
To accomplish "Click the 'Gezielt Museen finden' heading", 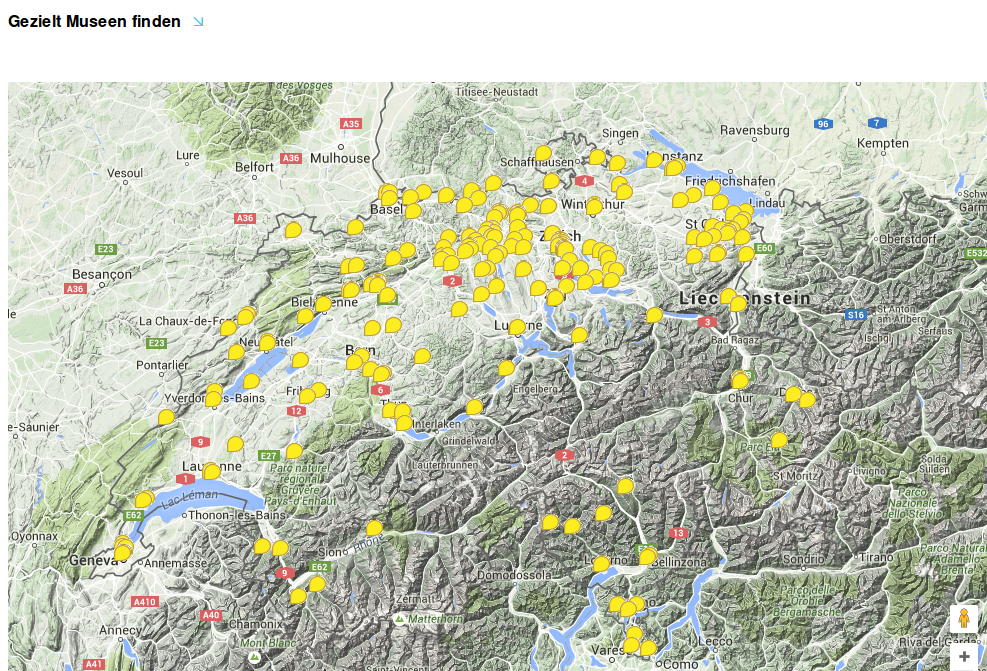I will [x=94, y=21].
